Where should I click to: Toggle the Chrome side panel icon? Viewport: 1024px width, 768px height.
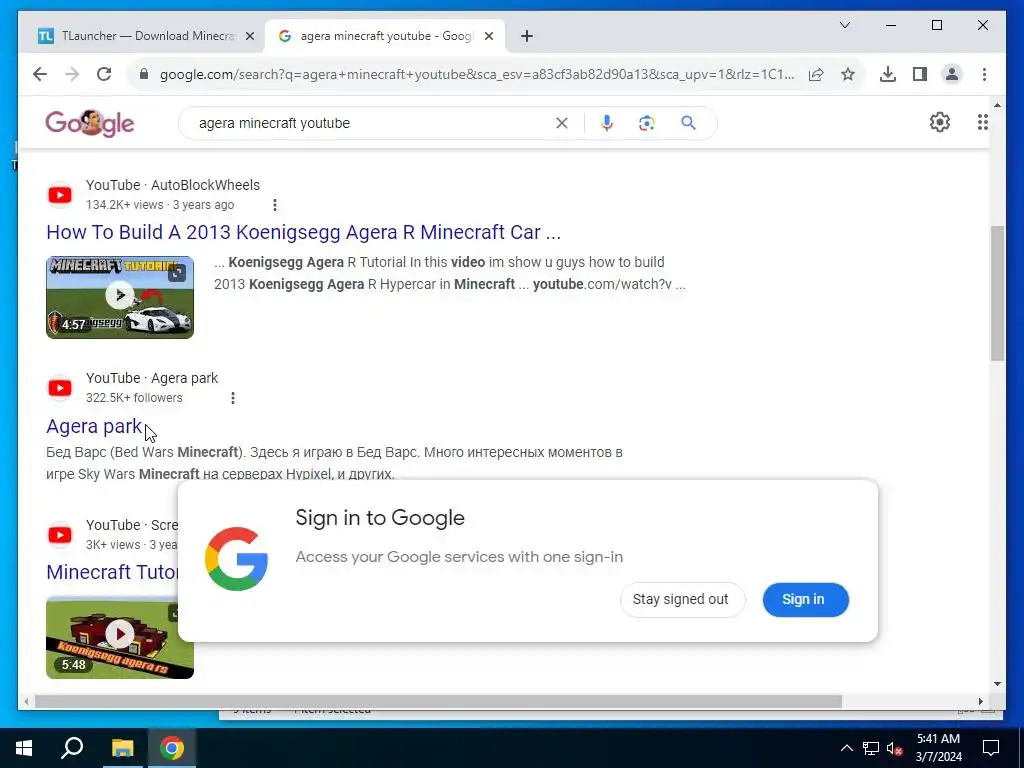coord(920,74)
